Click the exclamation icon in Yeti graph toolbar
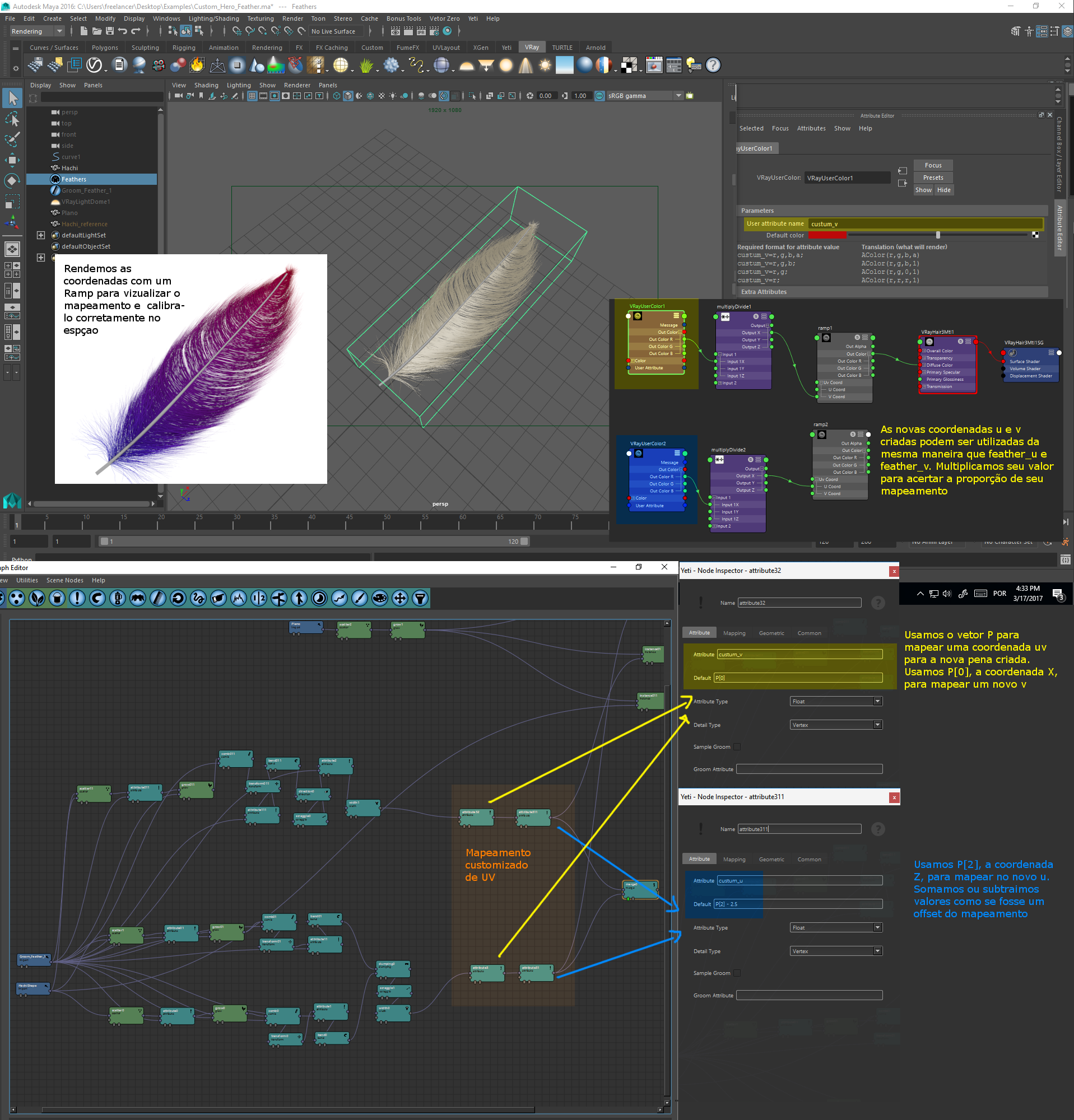This screenshot has height=1120, width=1074. 77,598
